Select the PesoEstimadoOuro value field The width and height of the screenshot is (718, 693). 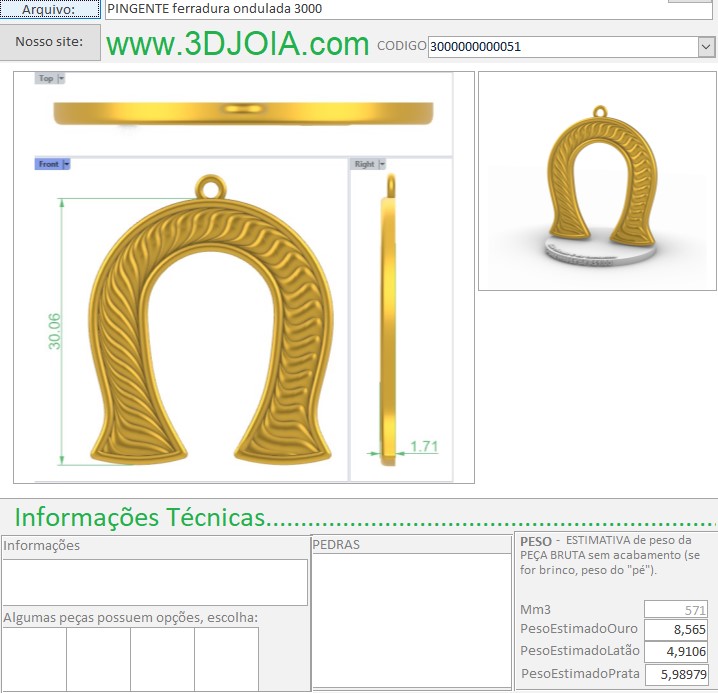(x=676, y=630)
